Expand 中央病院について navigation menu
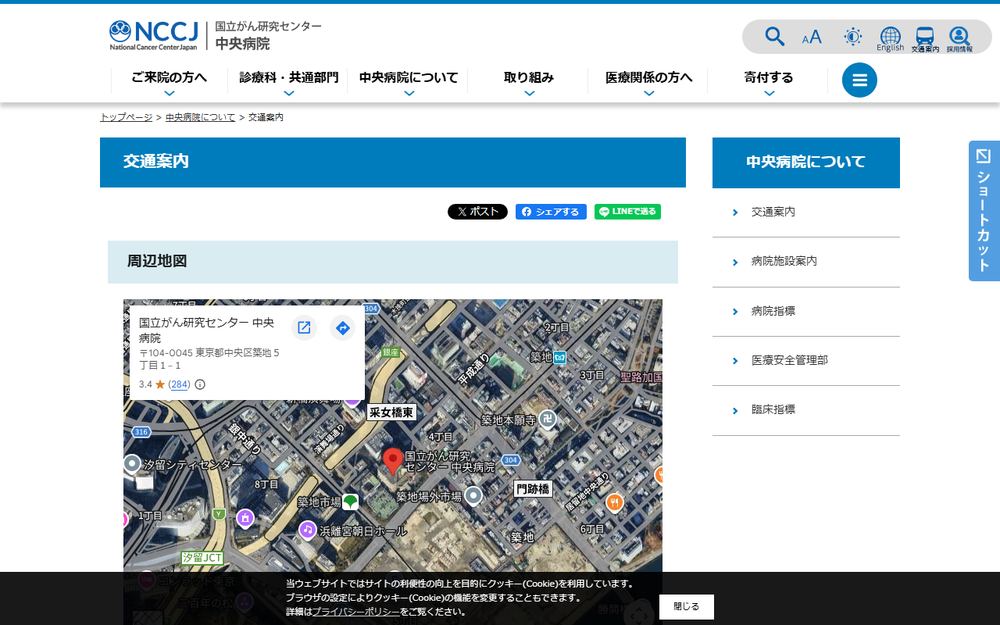 409,82
